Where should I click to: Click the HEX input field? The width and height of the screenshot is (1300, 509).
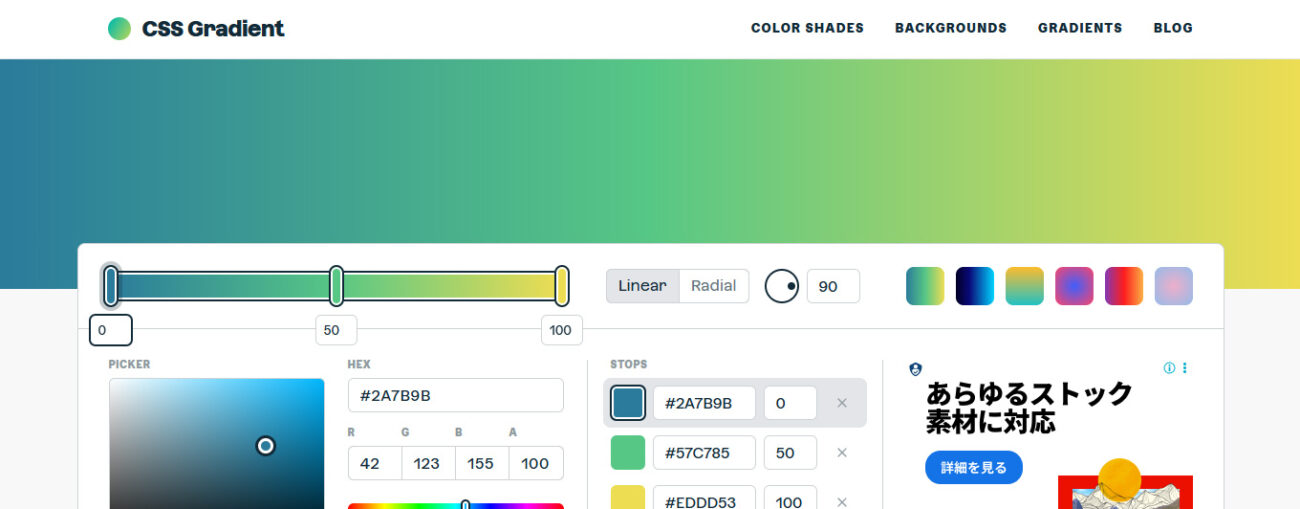click(455, 395)
